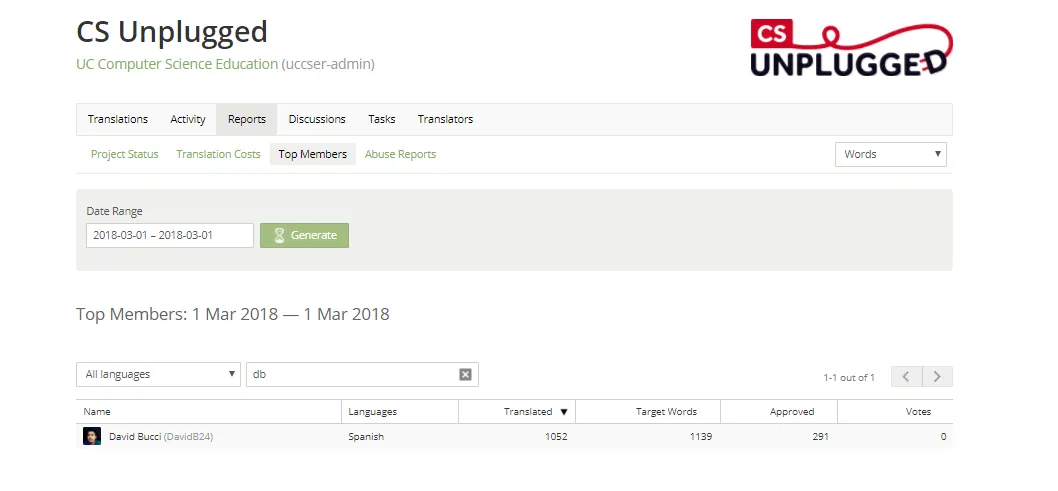Click the CS Unplugged project title

pos(172,32)
